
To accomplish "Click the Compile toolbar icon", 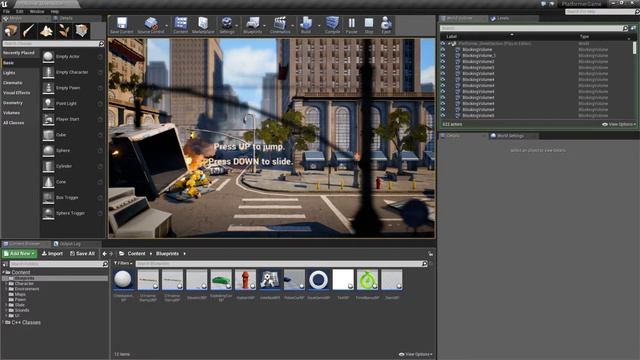I will click(332, 23).
